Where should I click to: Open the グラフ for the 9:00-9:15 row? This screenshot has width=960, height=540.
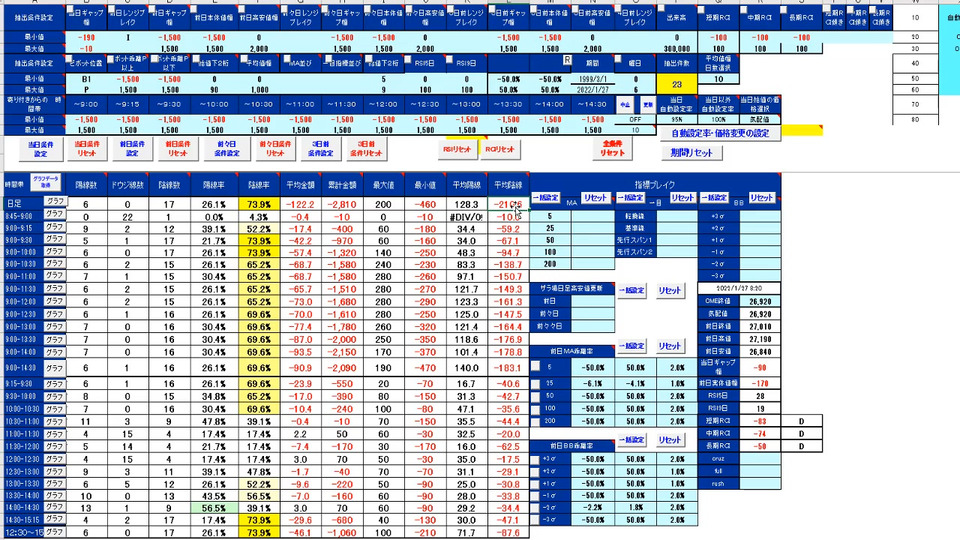(x=54, y=227)
